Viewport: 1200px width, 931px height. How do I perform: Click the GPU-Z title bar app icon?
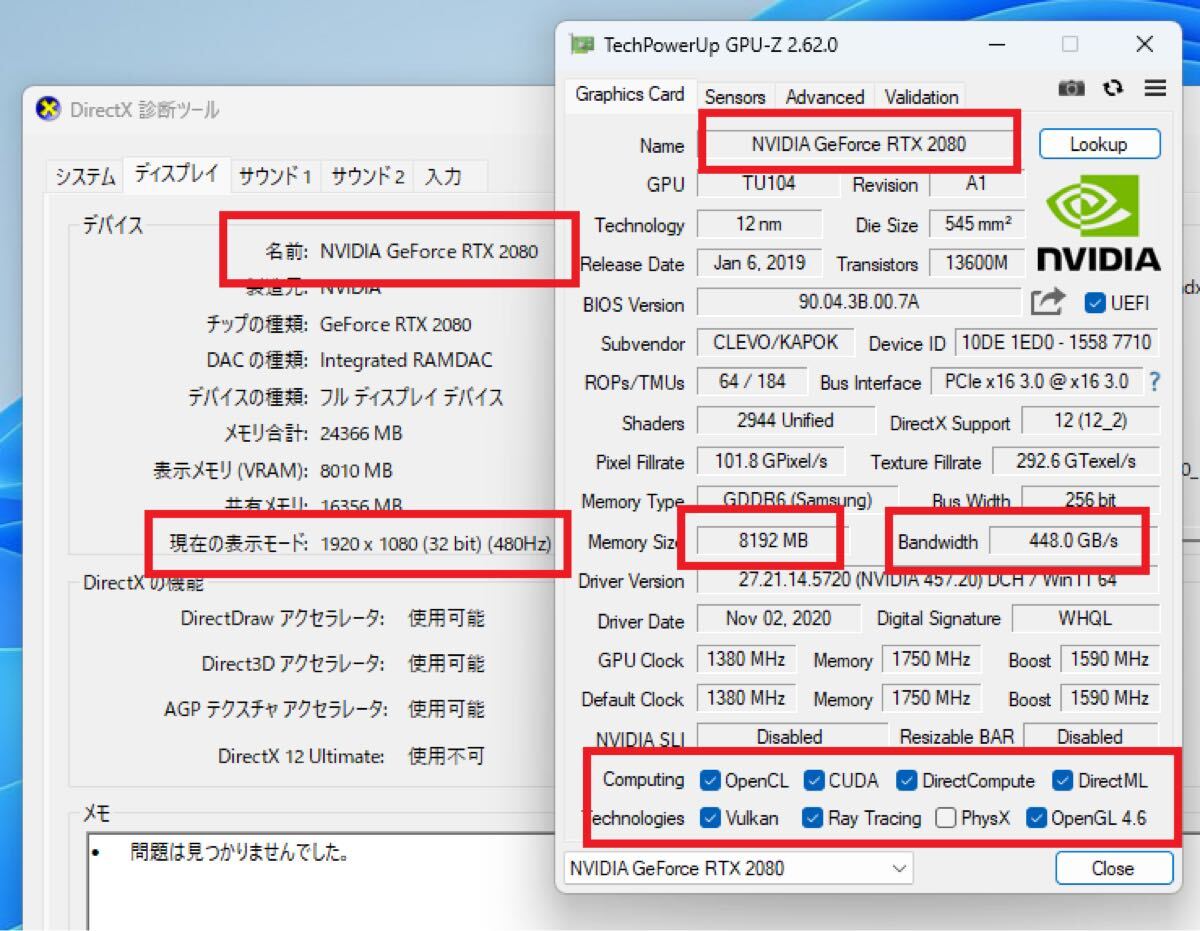coord(581,45)
